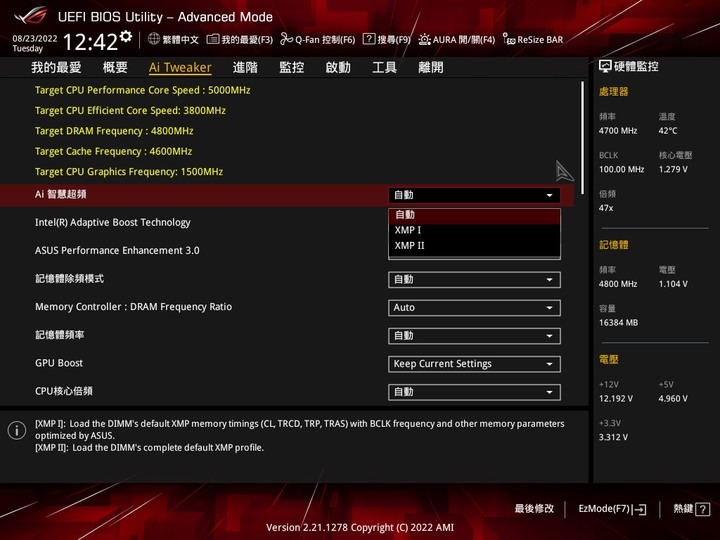Click 繁體中文 language button
This screenshot has width=720, height=540.
pos(173,39)
